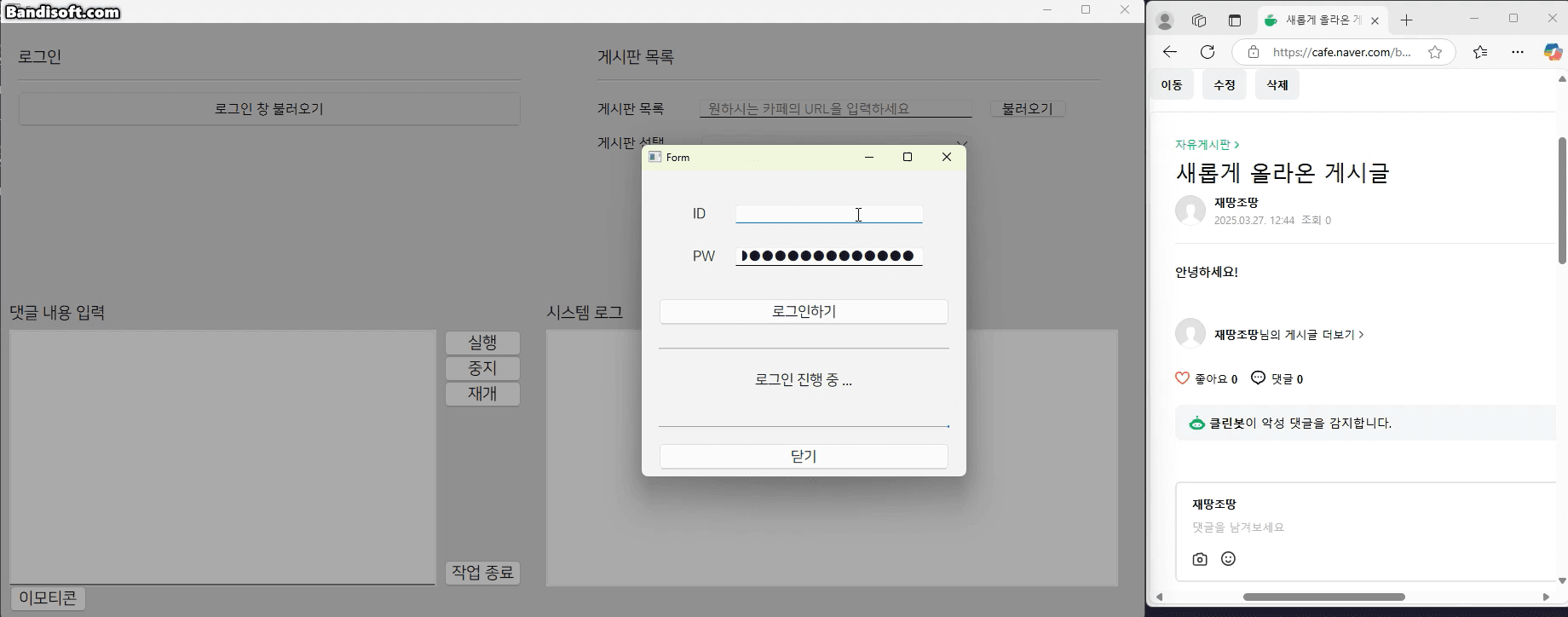Viewport: 1568px width, 617px height.
Task: Click the scroll-right arrow of horizontal scrollbar
Action: tap(1547, 597)
